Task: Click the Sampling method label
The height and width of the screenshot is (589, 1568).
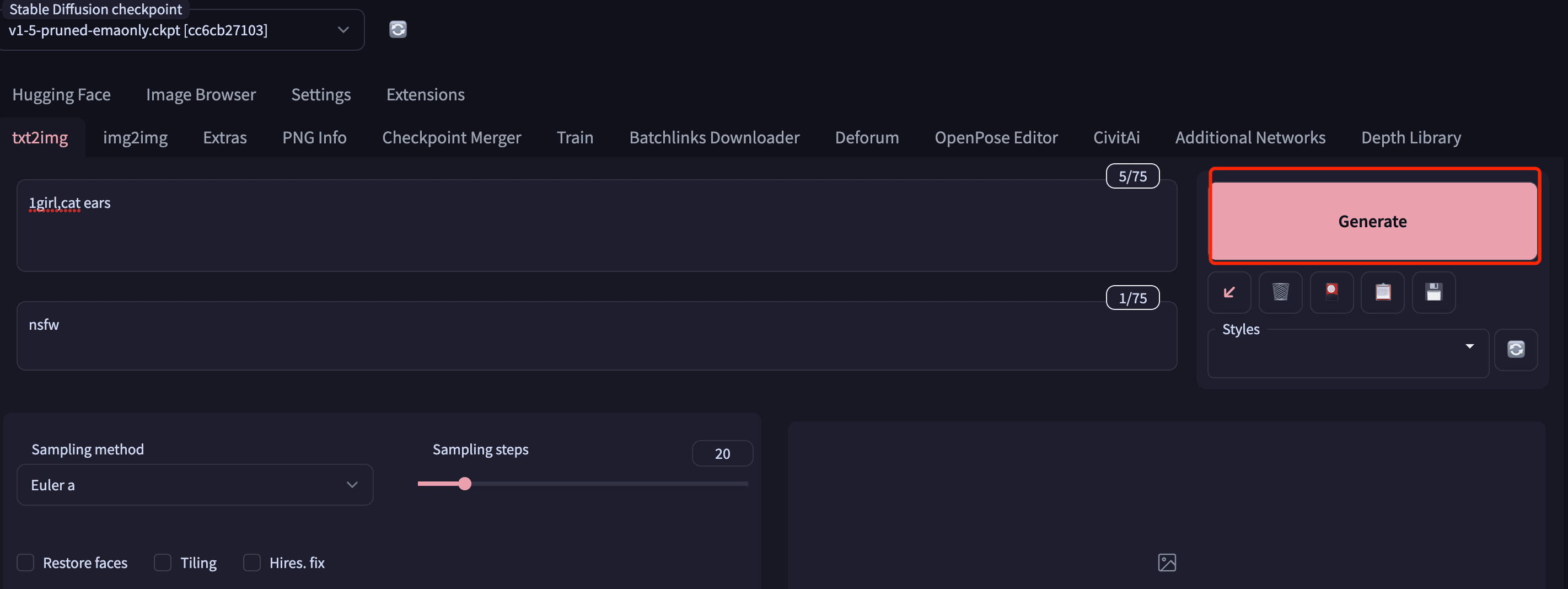Action: (x=88, y=449)
